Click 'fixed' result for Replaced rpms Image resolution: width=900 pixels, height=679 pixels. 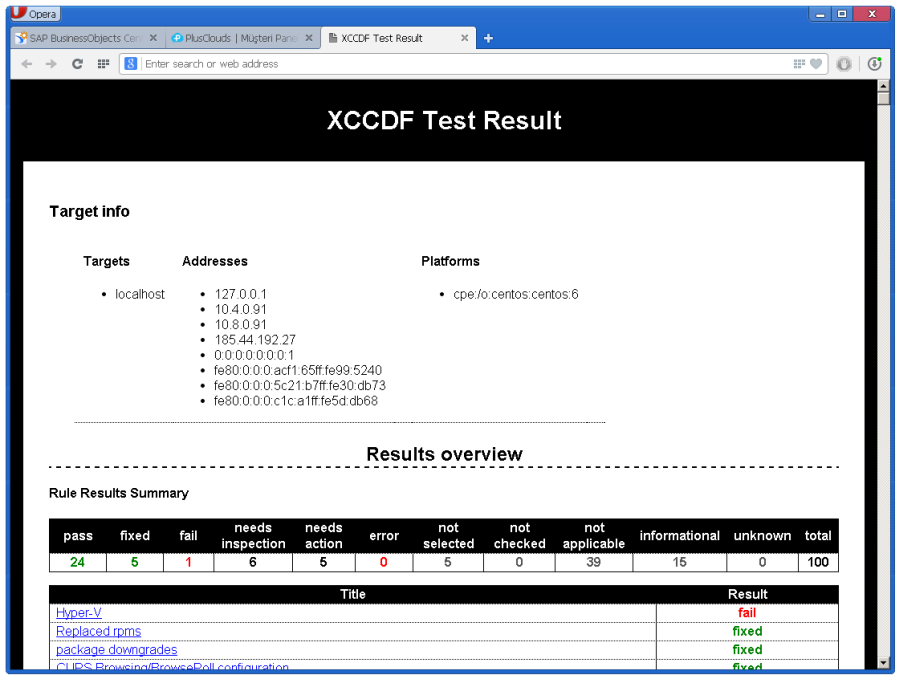click(x=747, y=631)
